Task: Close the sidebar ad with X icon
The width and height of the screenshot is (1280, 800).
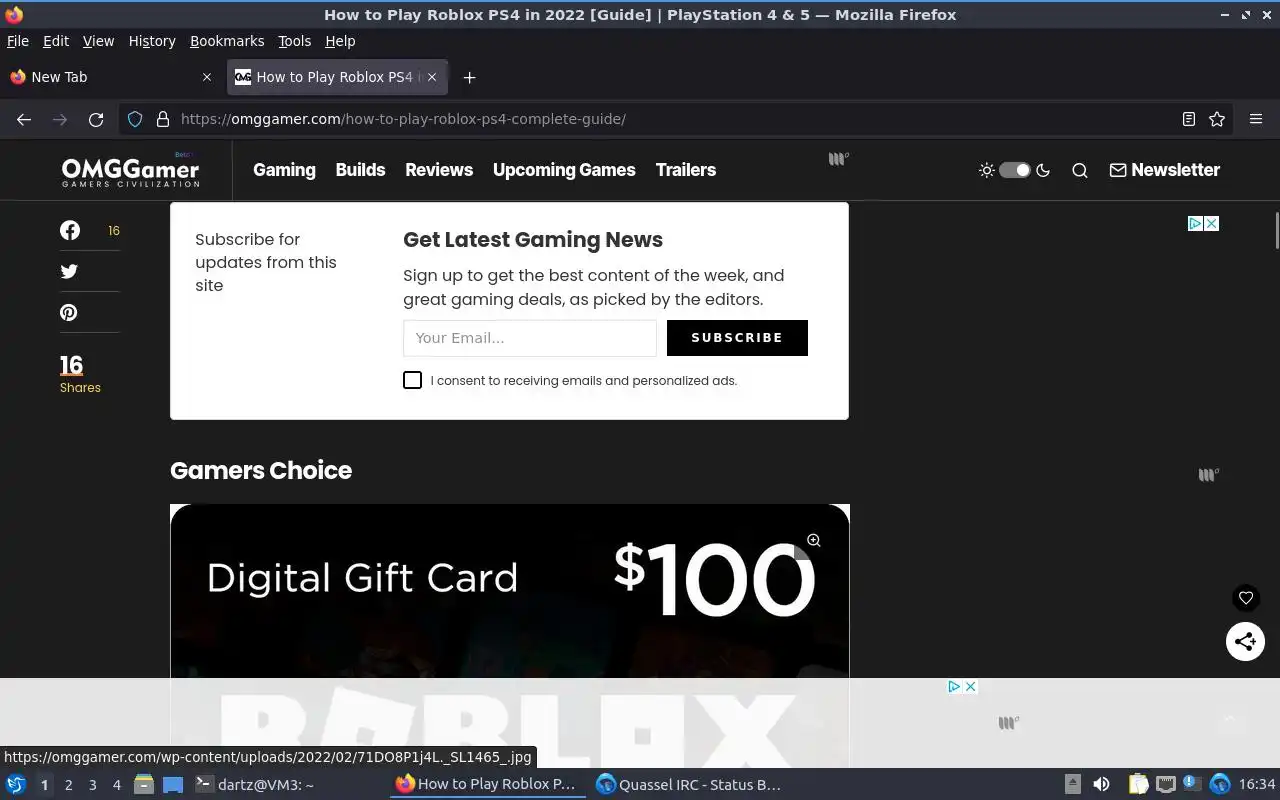Action: pyautogui.click(x=1211, y=223)
